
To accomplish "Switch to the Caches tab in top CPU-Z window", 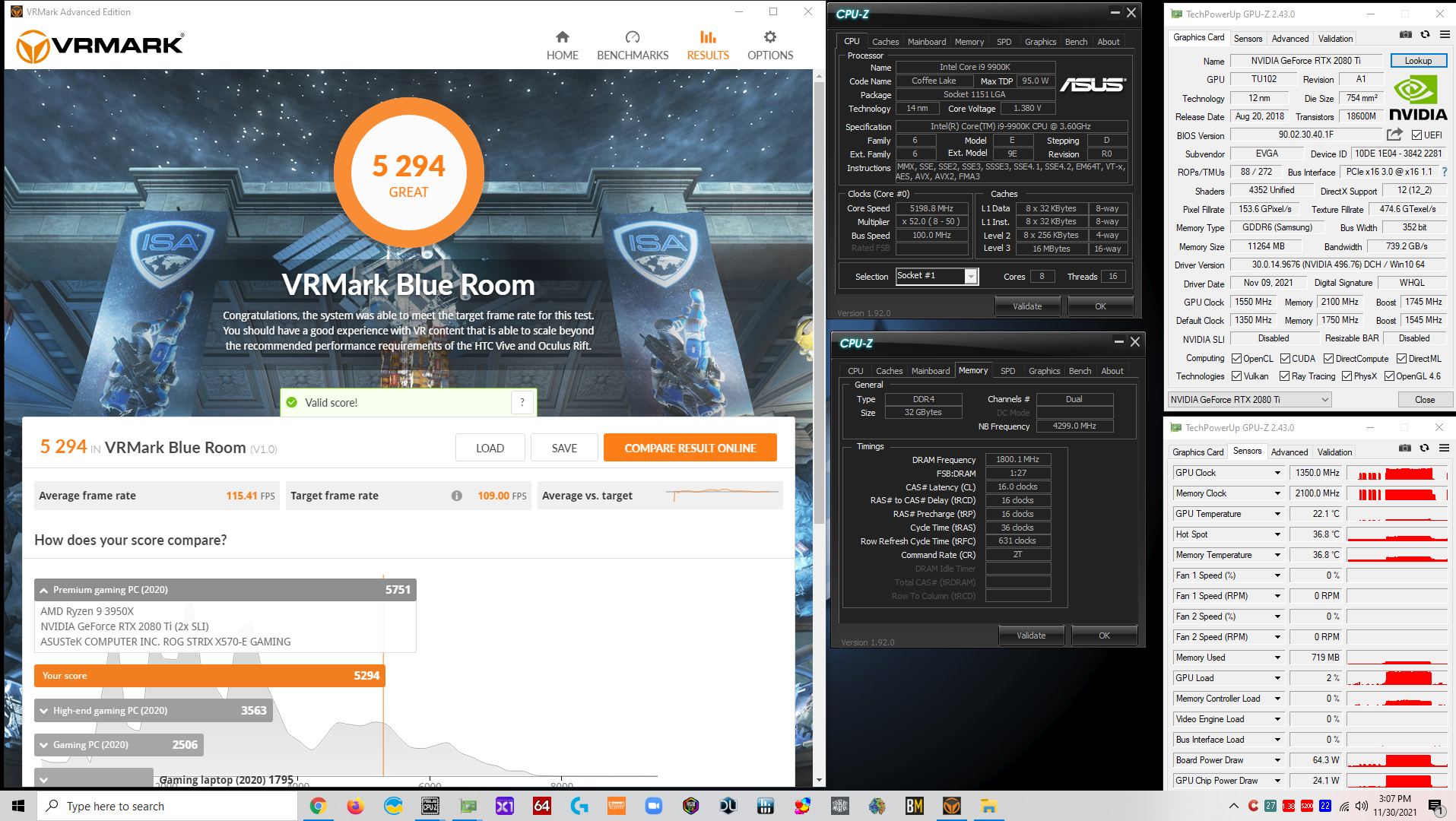I will point(885,42).
